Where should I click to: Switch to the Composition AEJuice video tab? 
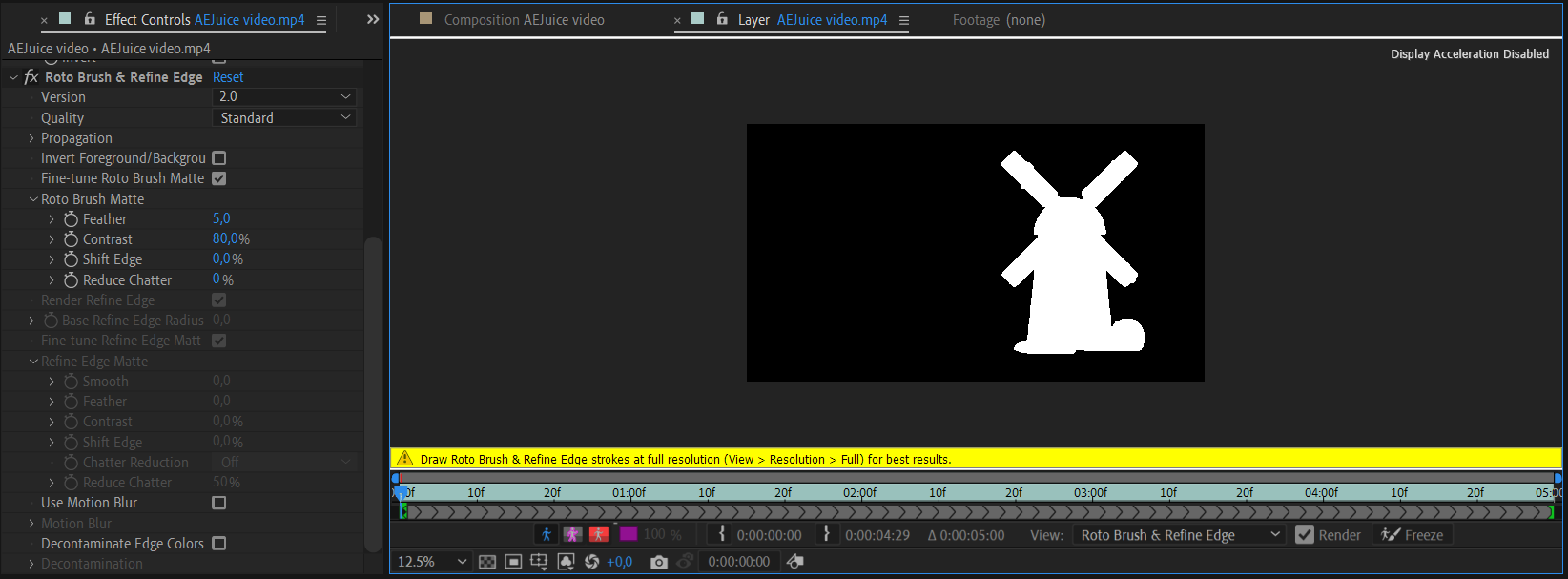524,20
